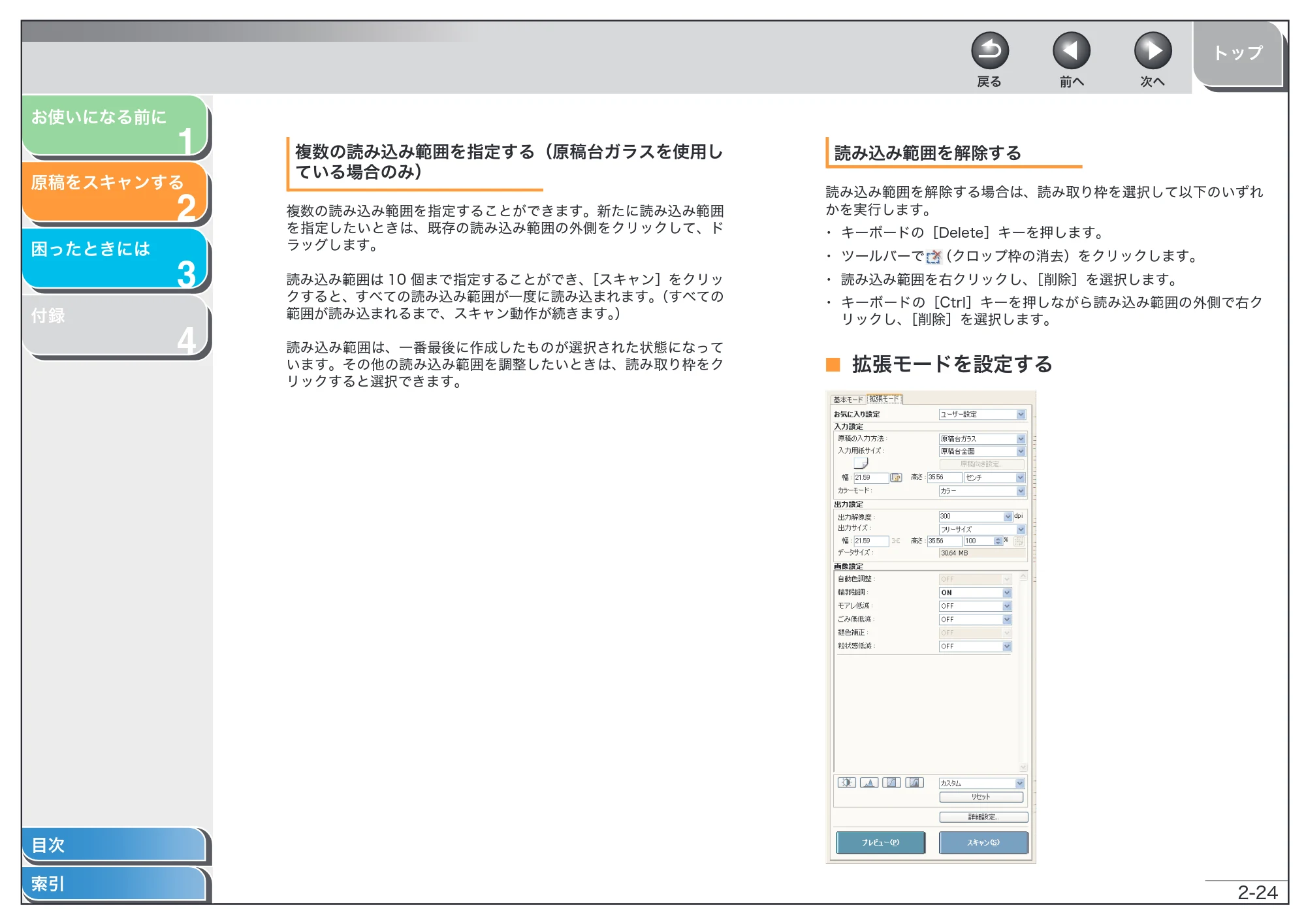Click the リセット button
Screen dimensions: 1306x924
click(981, 797)
